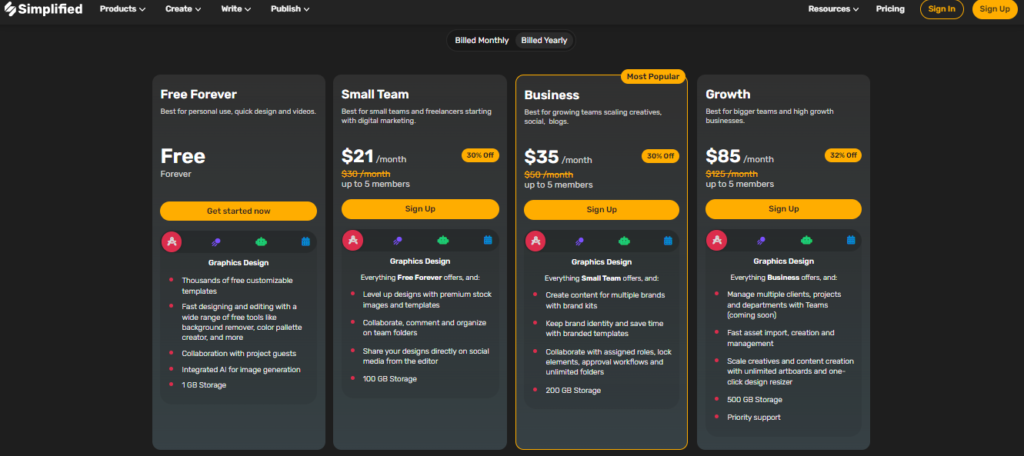
Task: Click Keep brand identity and save time item
Action: click(x=603, y=328)
